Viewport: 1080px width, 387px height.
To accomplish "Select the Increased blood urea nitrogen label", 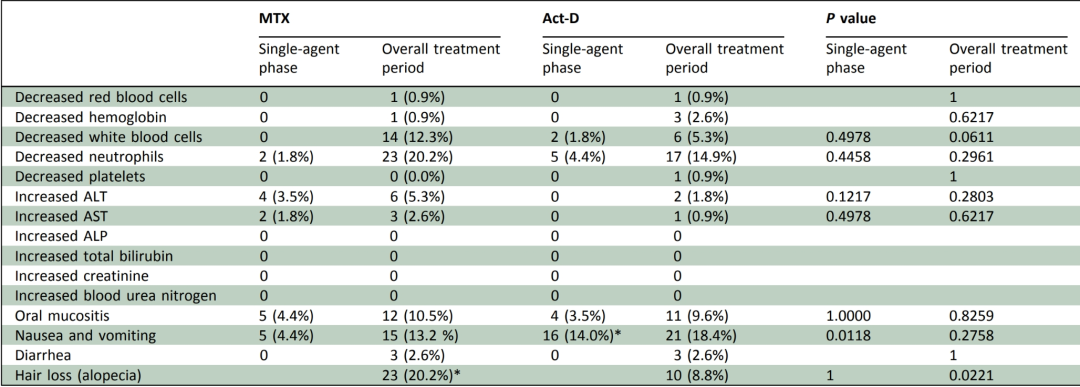I will pos(116,297).
